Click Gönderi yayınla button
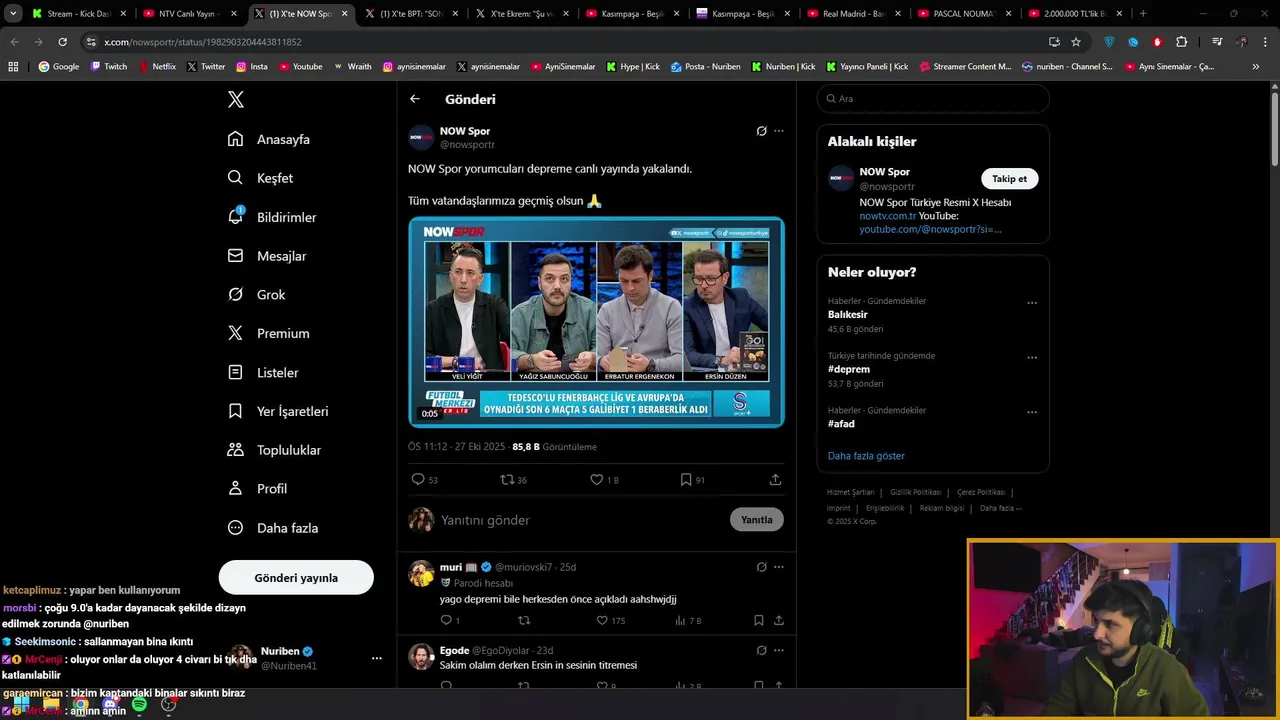The height and width of the screenshot is (720, 1280). (296, 577)
